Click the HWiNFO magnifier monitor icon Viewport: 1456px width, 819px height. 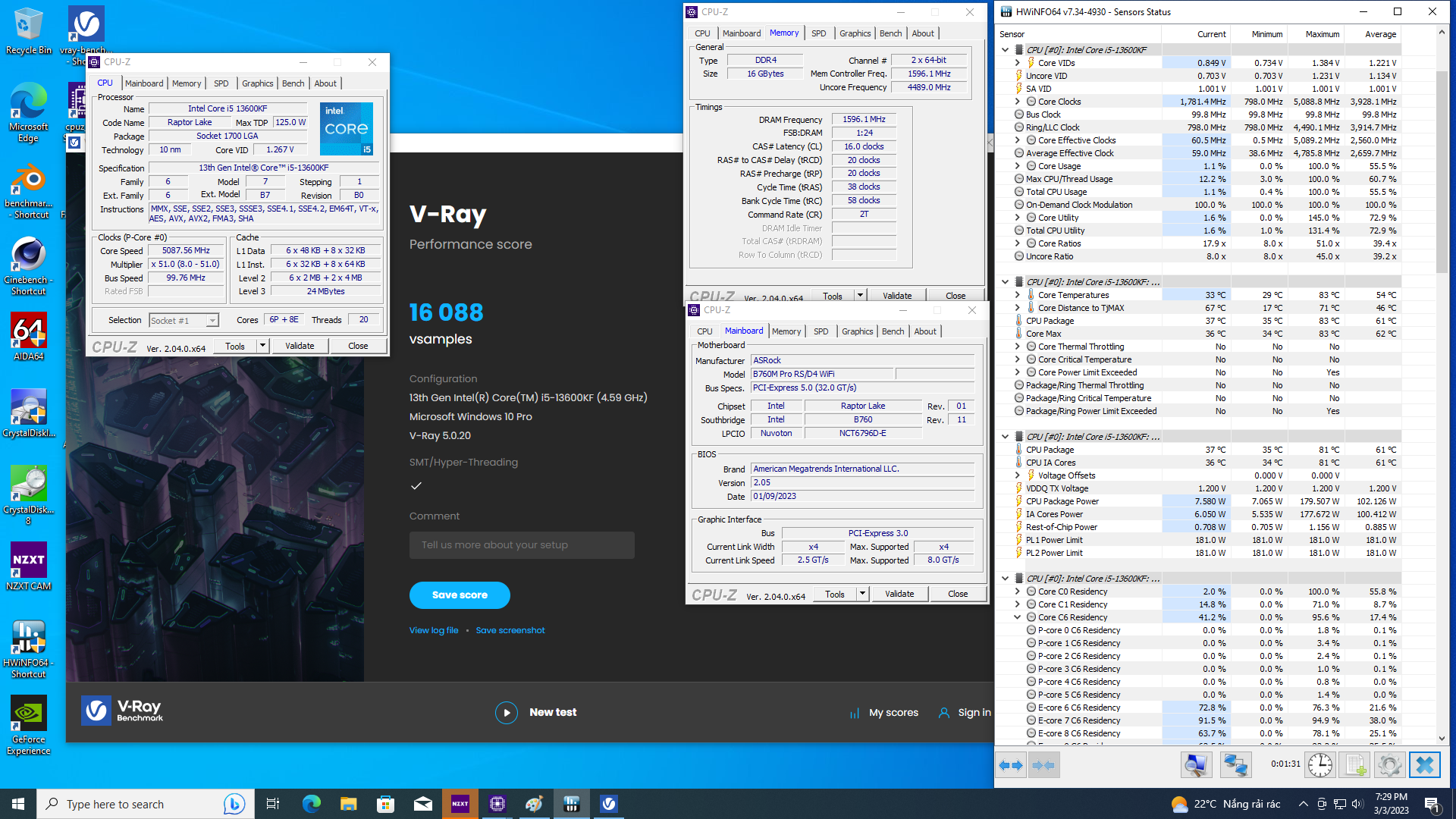point(1197,765)
